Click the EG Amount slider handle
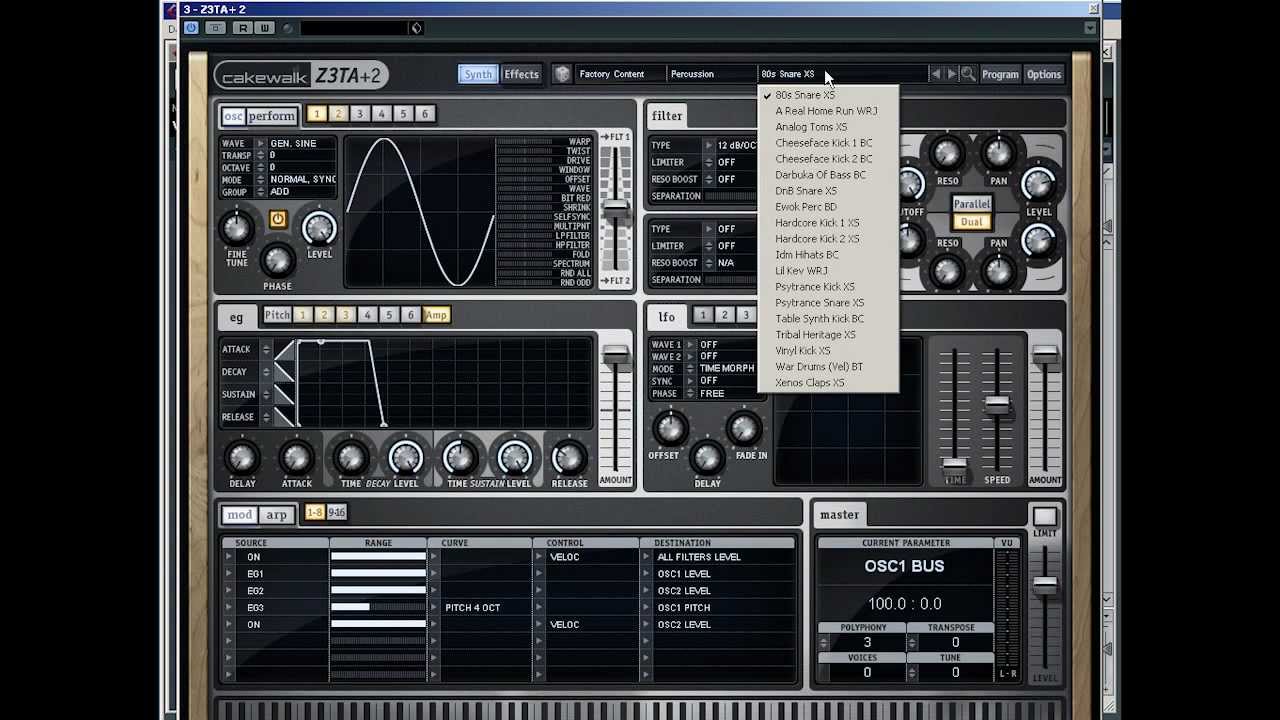Image resolution: width=1280 pixels, height=720 pixels. tap(615, 355)
